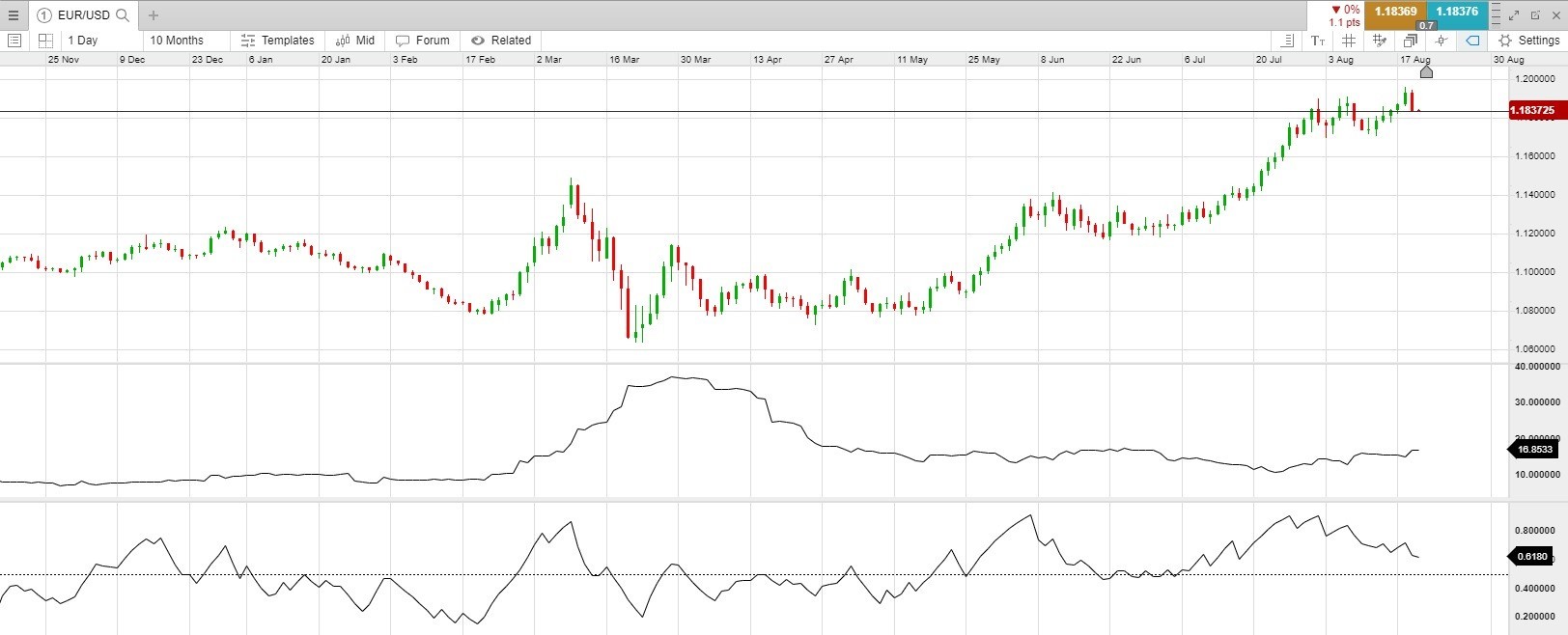1568x635 pixels.
Task: Click the stacked windows overlay icon
Action: click(1411, 41)
